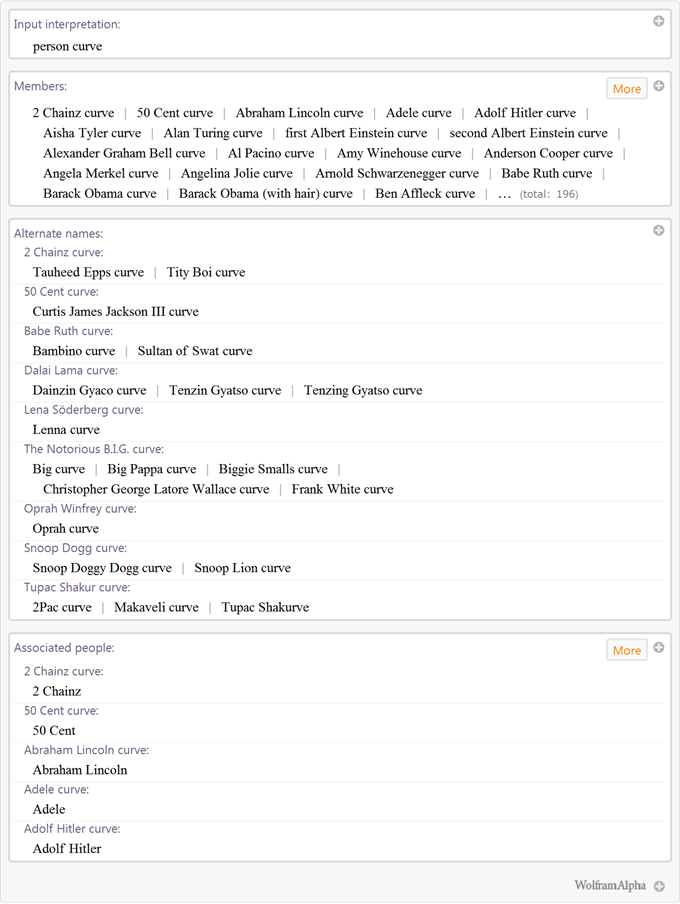680x904 pixels.
Task: Click 'Tity Boi curve' alternate name
Action: coord(206,272)
